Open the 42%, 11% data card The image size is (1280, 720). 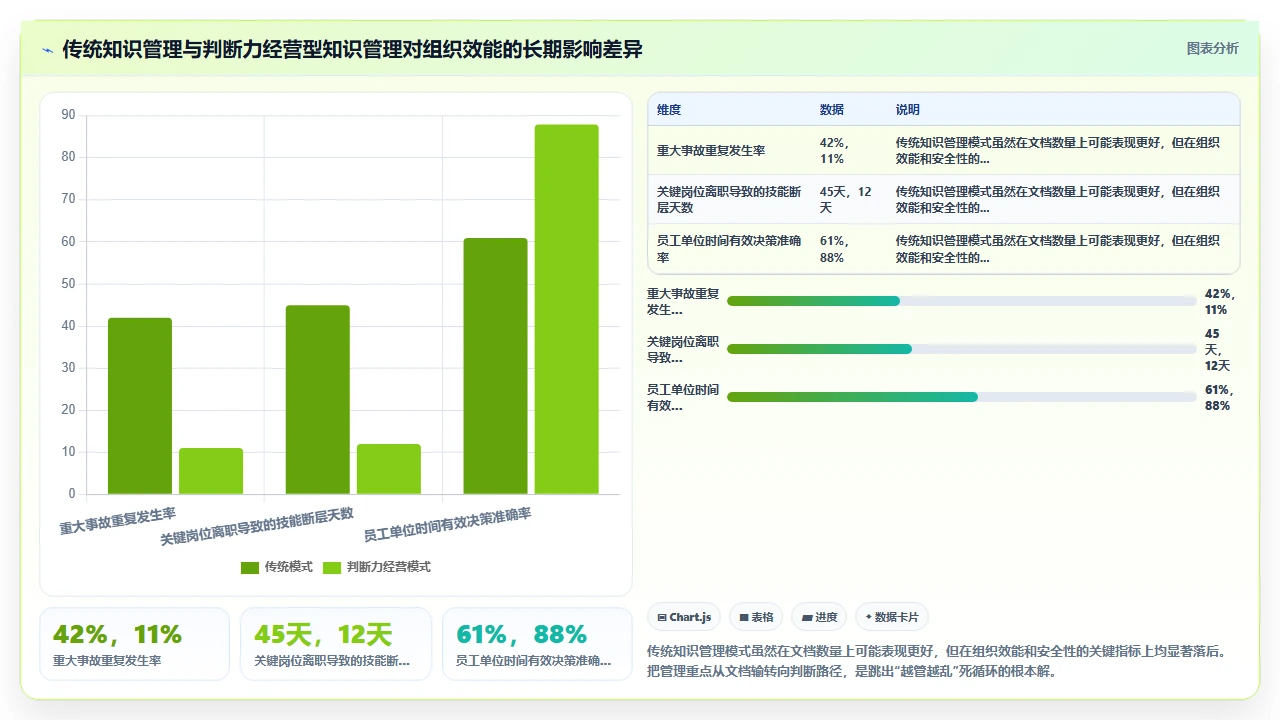click(x=135, y=644)
